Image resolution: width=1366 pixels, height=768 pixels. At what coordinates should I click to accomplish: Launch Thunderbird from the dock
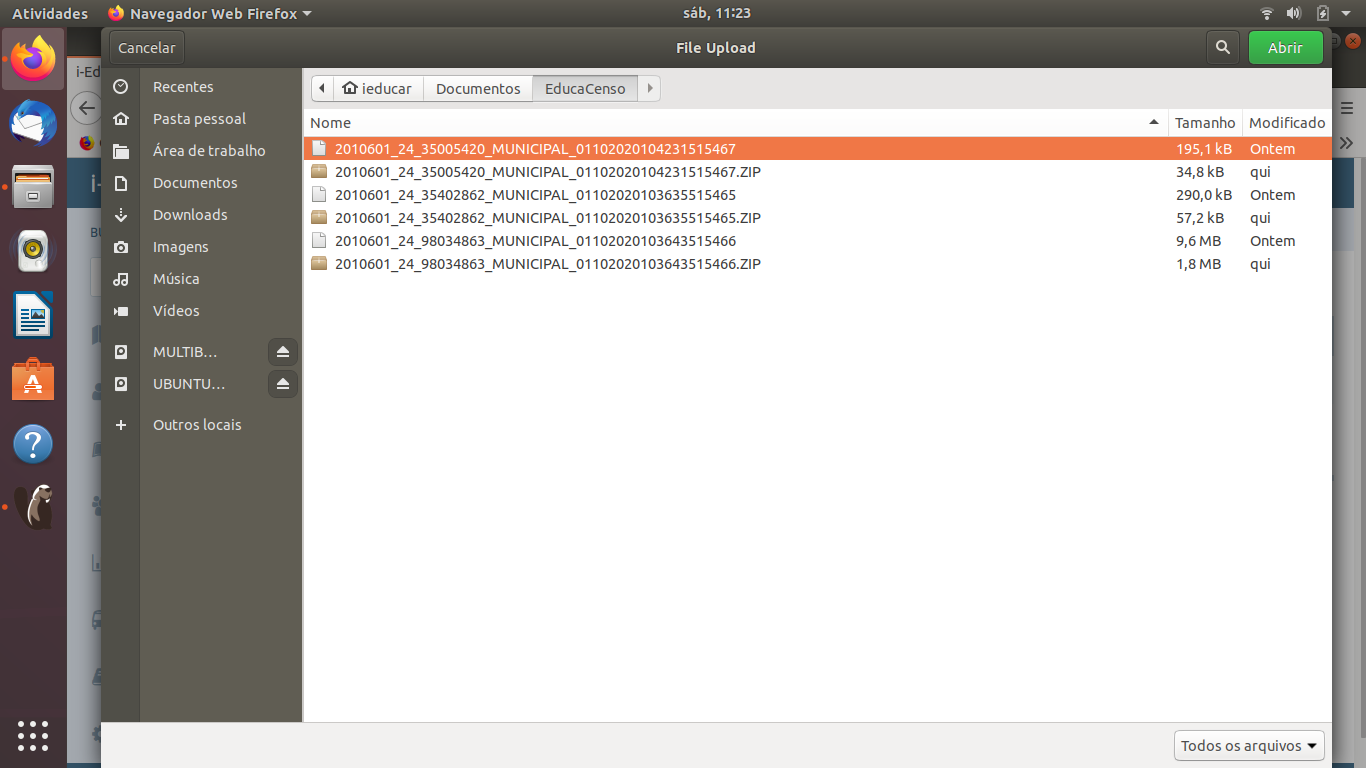coord(33,123)
